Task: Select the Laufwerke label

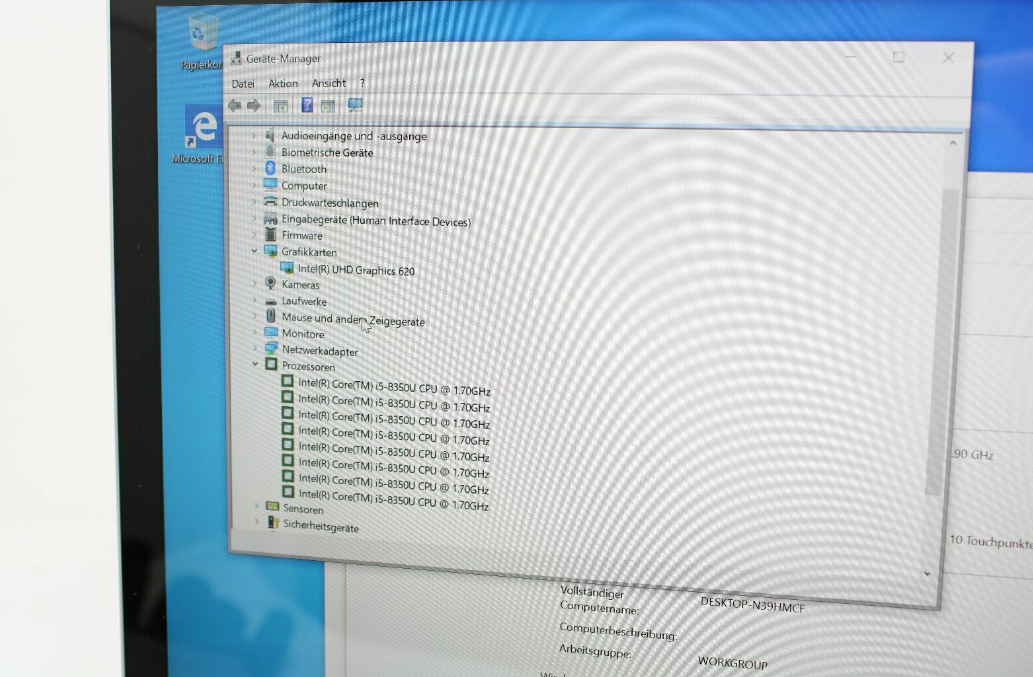Action: tap(304, 302)
